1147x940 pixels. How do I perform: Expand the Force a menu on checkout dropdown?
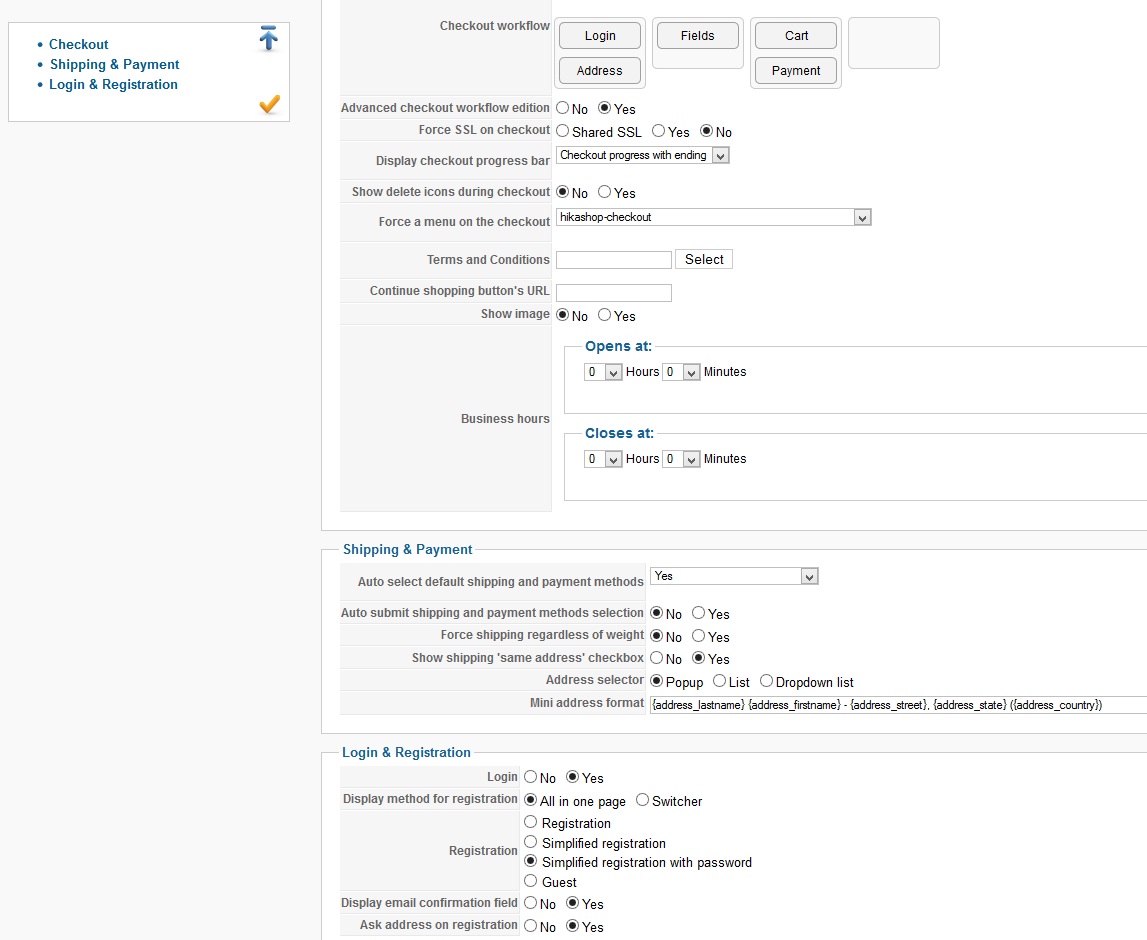(x=714, y=217)
